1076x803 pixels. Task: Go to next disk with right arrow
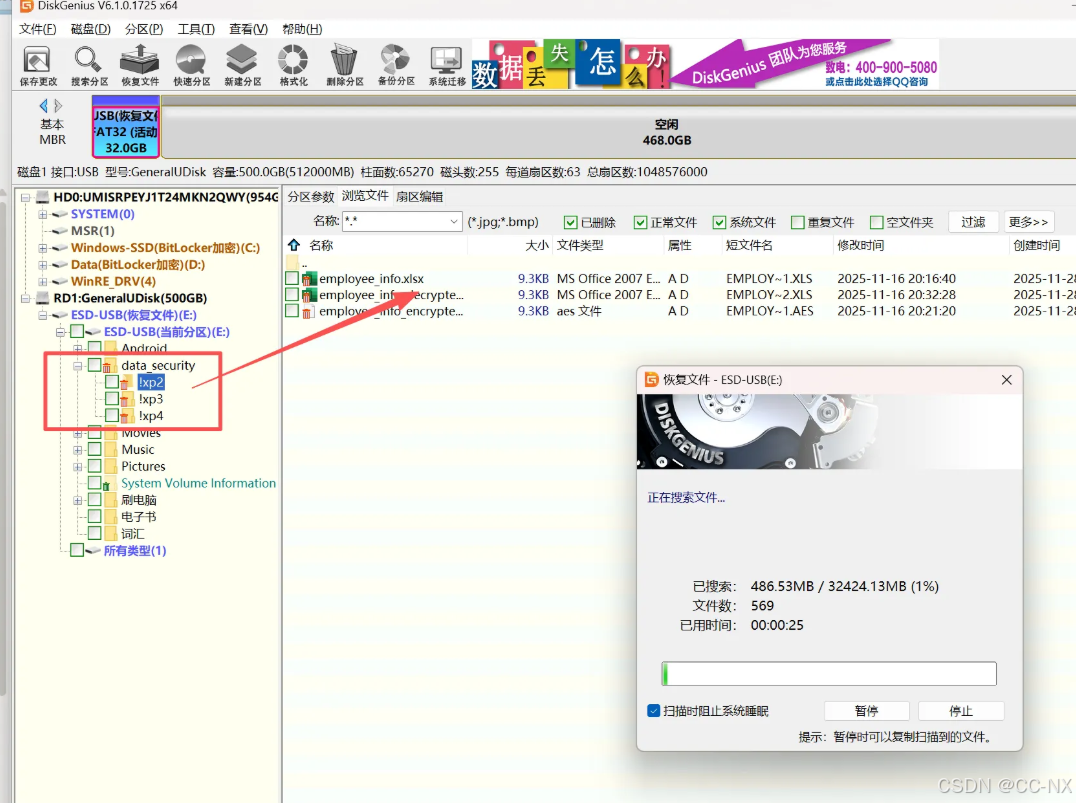58,106
